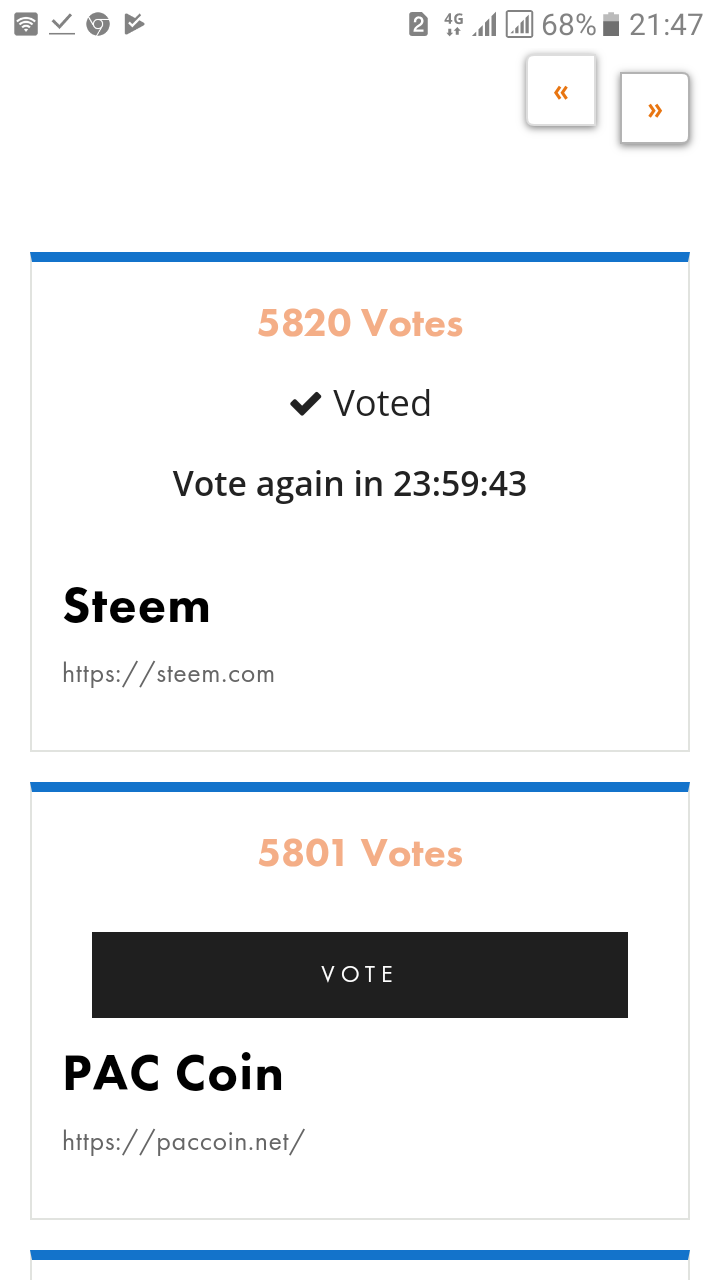Select the PAC Coin heading

tap(173, 1073)
